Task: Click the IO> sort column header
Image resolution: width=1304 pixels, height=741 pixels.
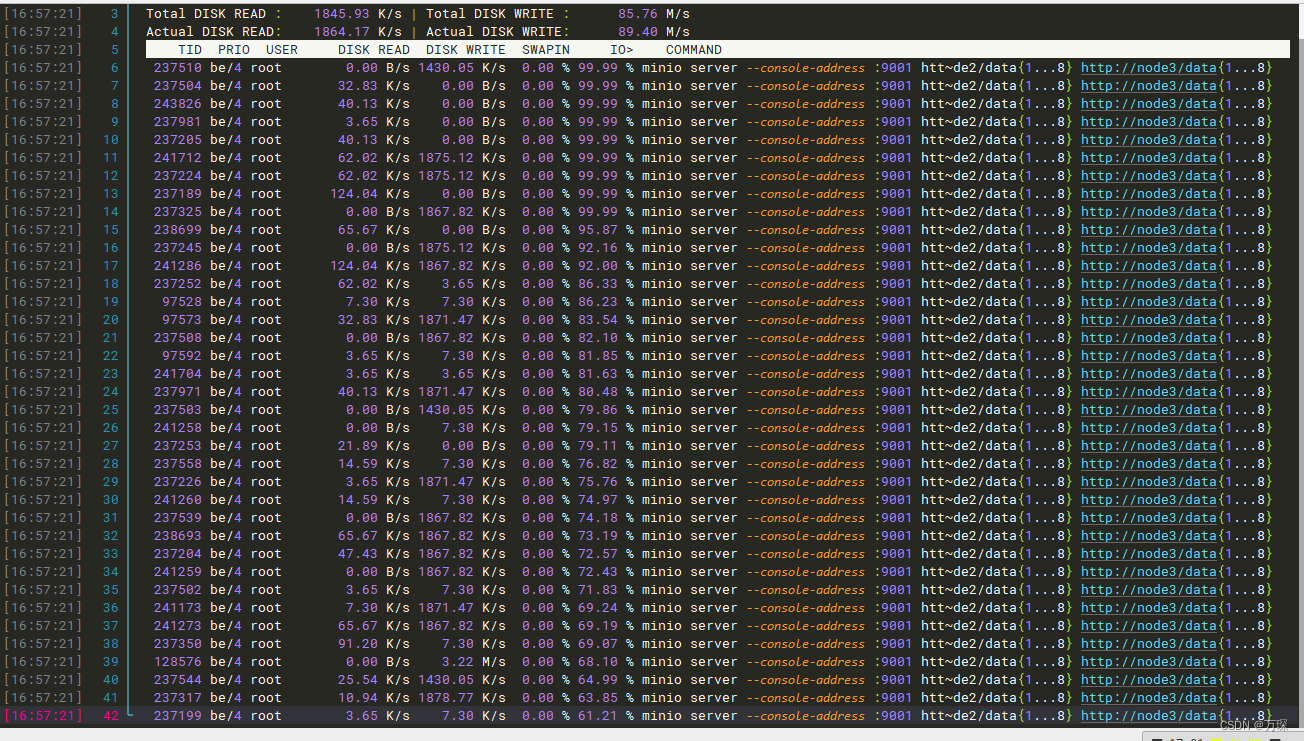Action: [622, 50]
